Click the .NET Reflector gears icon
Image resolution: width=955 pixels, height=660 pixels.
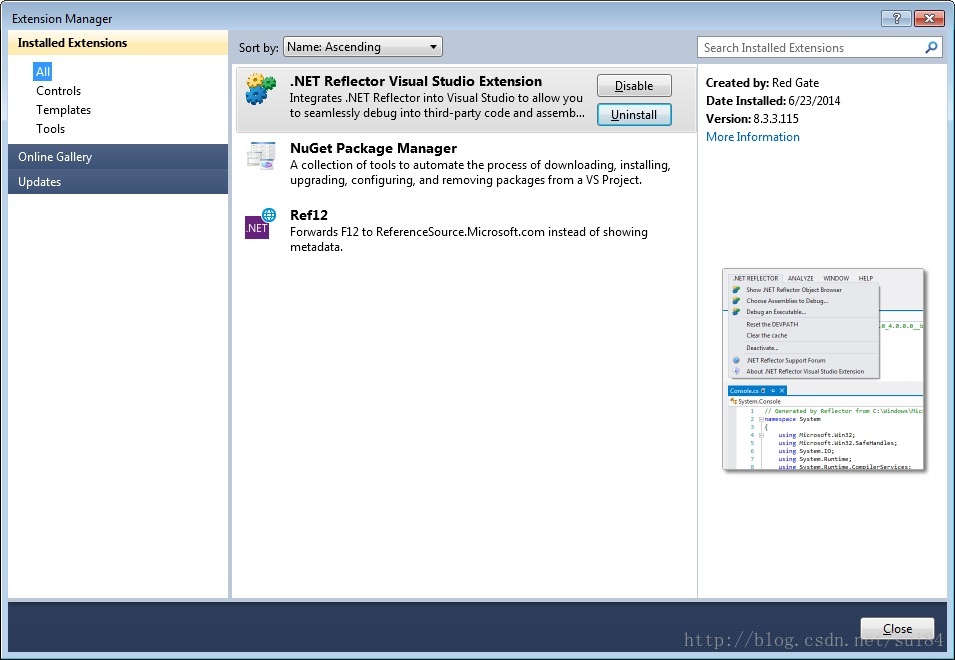click(x=261, y=90)
